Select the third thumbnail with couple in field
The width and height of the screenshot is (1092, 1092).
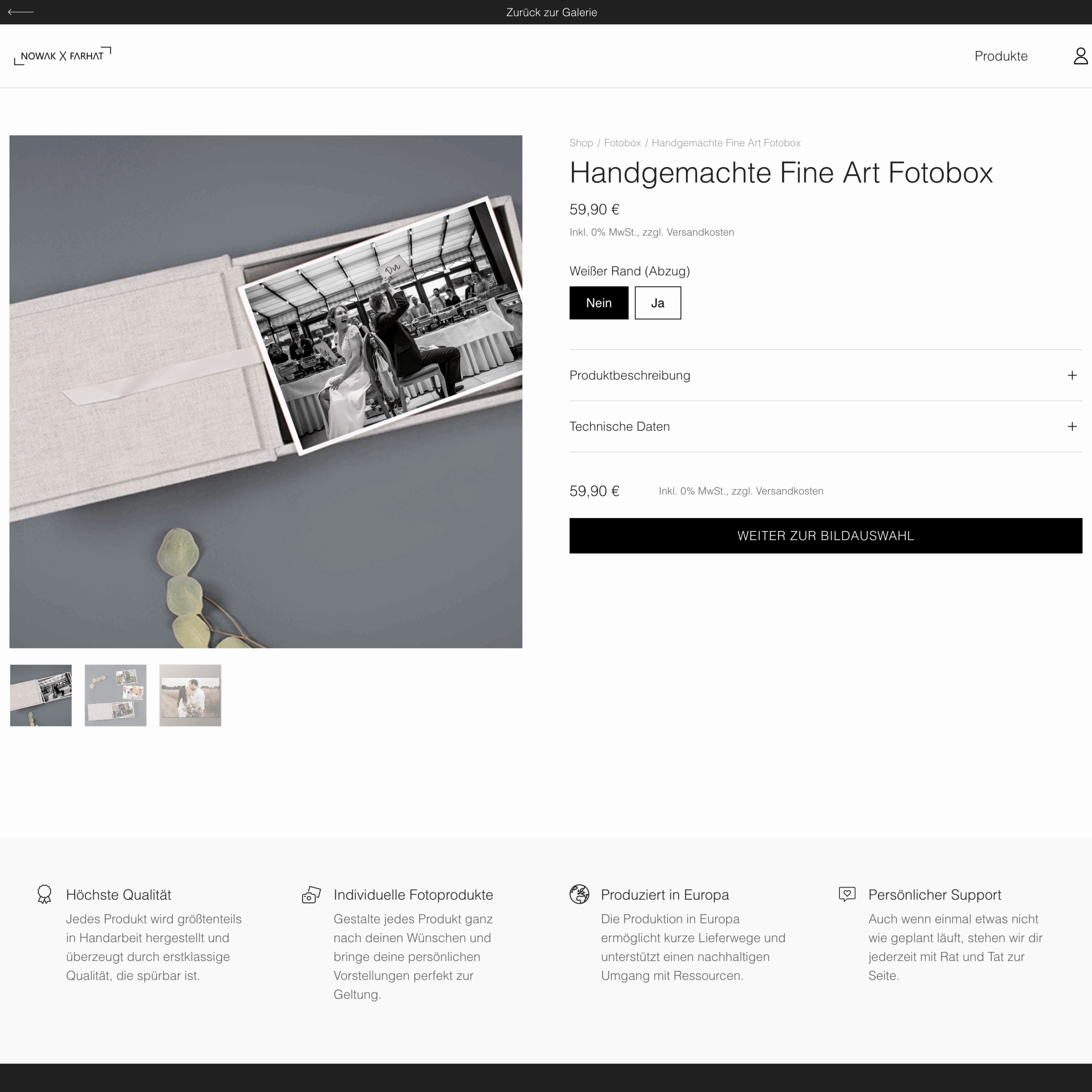point(190,695)
